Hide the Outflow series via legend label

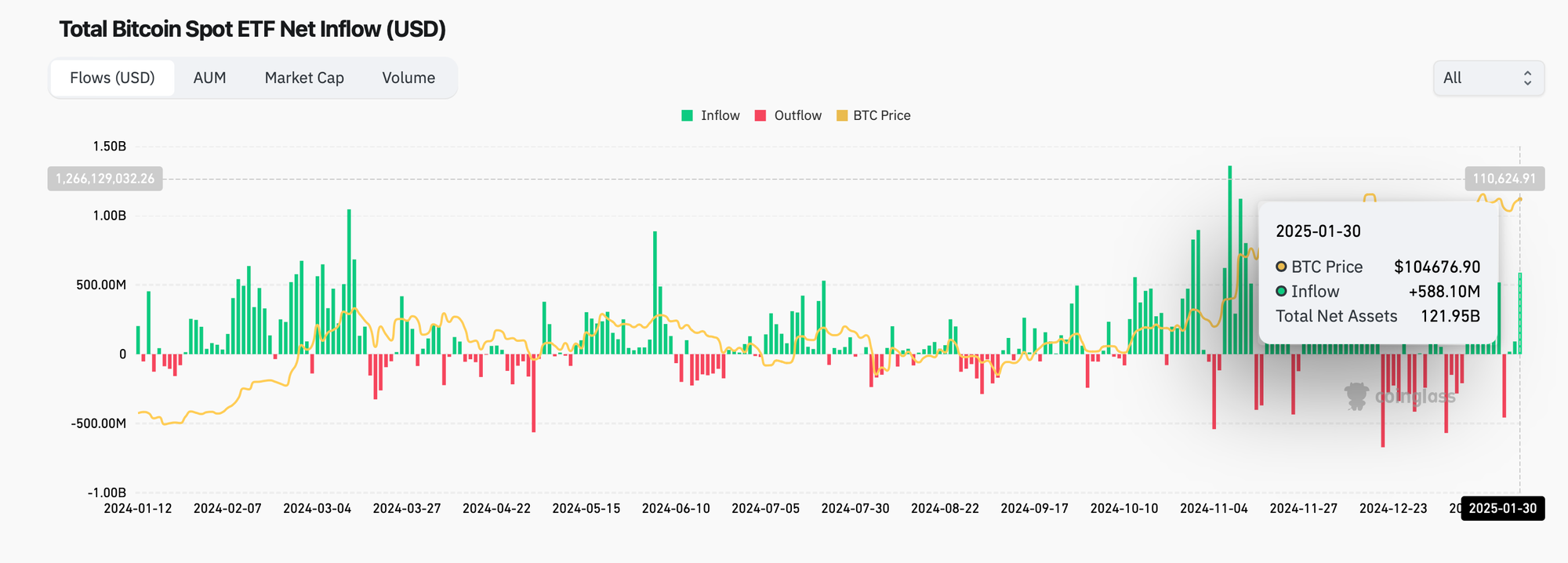(x=797, y=115)
